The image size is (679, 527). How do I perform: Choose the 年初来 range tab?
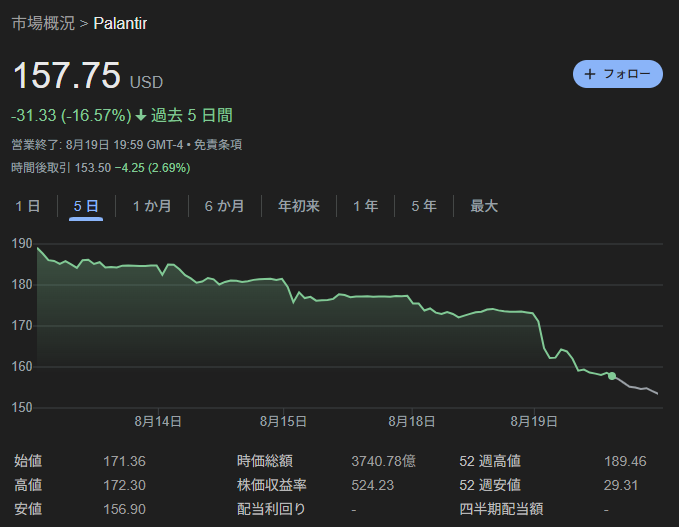pyautogui.click(x=299, y=206)
